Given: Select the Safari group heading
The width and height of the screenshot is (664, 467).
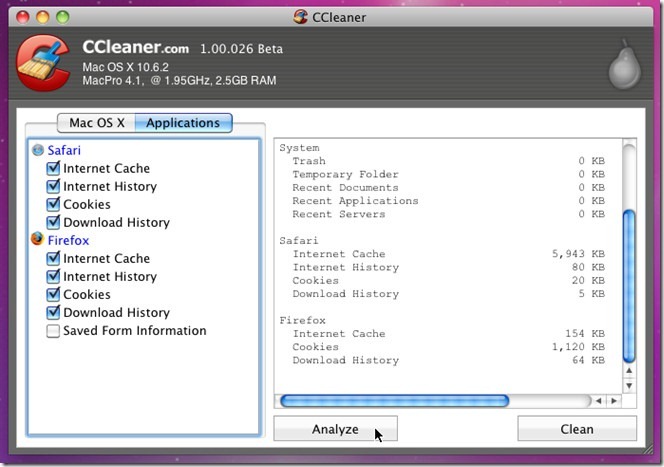Looking at the screenshot, I should (x=64, y=150).
